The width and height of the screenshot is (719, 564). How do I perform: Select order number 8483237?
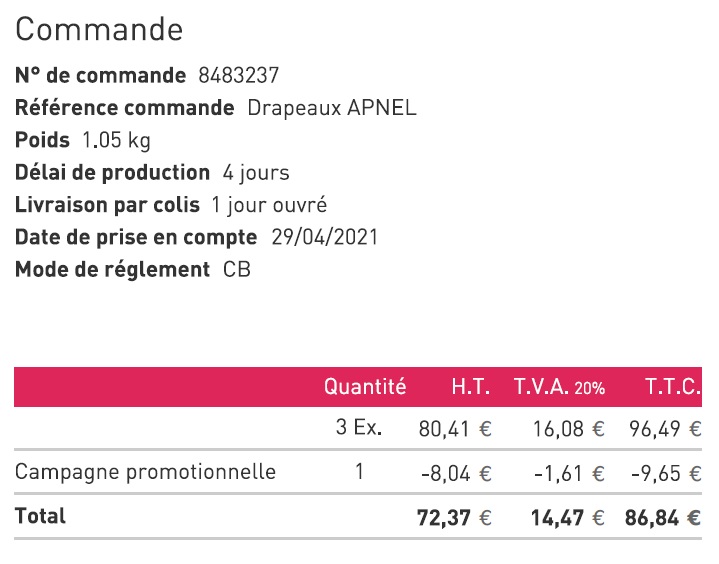(x=239, y=76)
